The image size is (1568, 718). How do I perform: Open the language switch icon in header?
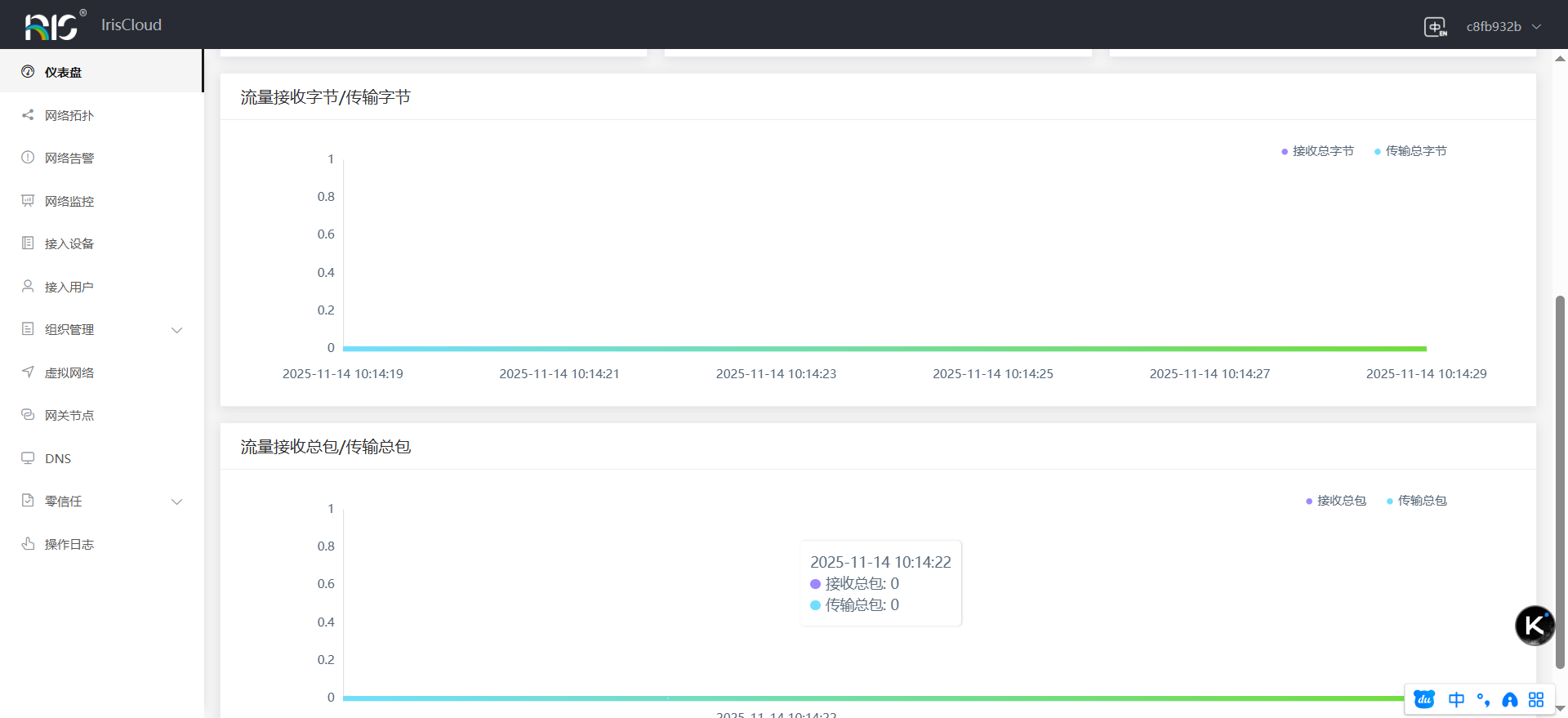1435,27
